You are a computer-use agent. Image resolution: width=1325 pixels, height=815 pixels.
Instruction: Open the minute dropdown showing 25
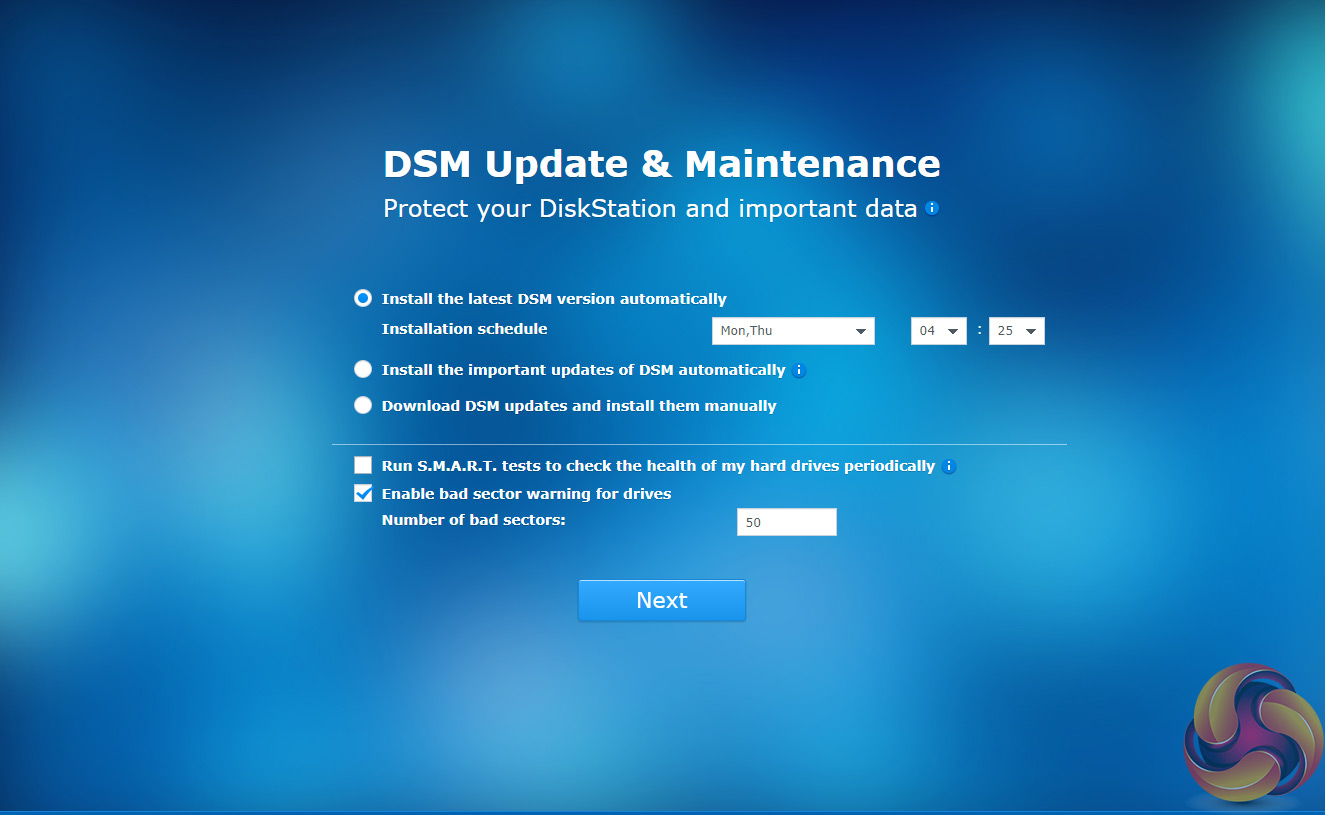coord(1017,331)
